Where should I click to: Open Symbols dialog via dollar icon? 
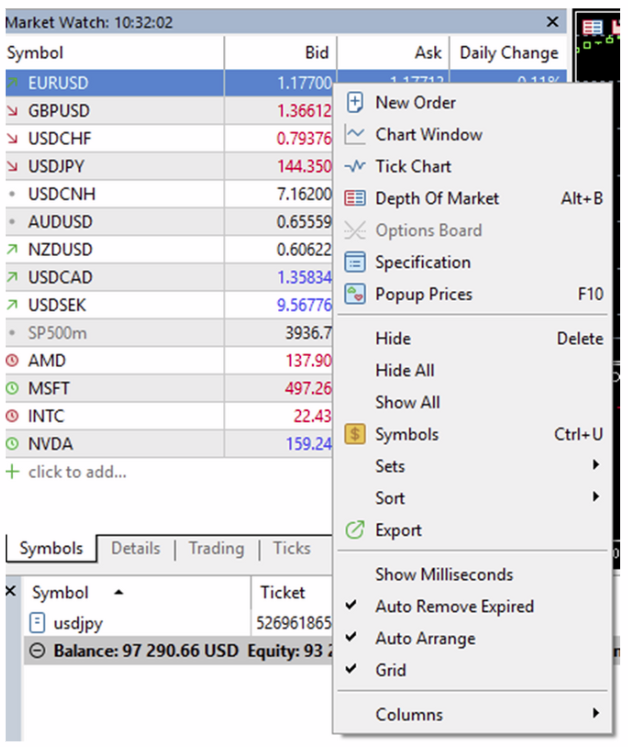coord(355,434)
